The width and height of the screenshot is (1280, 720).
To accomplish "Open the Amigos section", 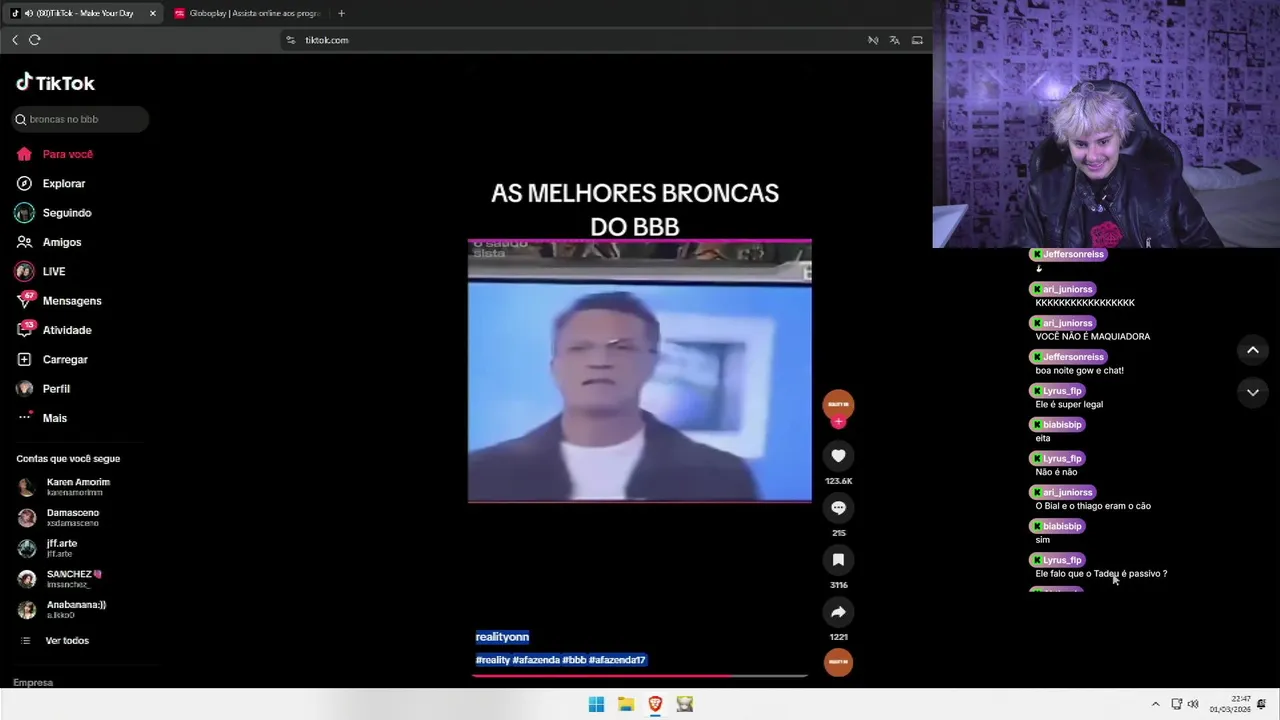I will pyautogui.click(x=49, y=242).
